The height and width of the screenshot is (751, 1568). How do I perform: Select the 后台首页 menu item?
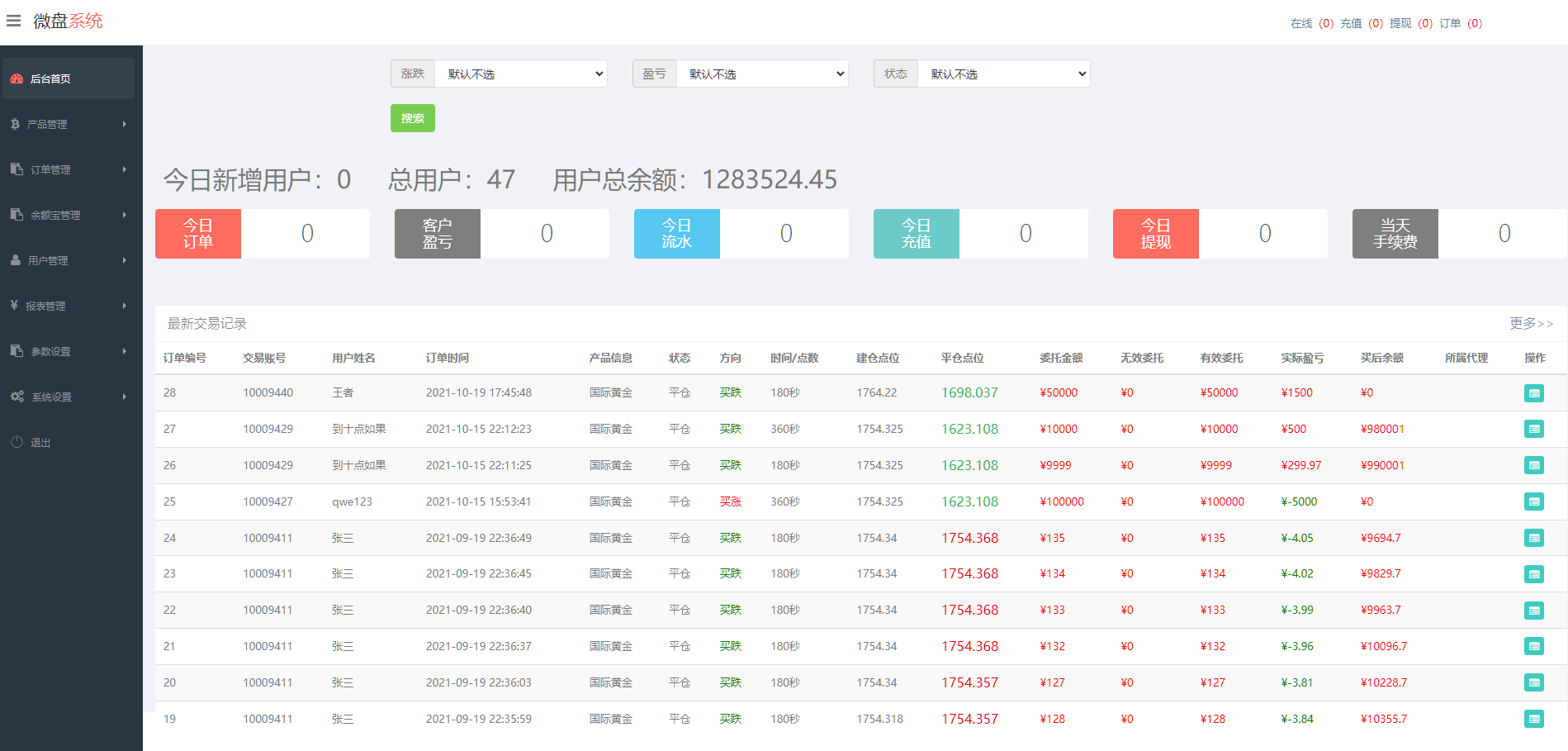[50, 78]
